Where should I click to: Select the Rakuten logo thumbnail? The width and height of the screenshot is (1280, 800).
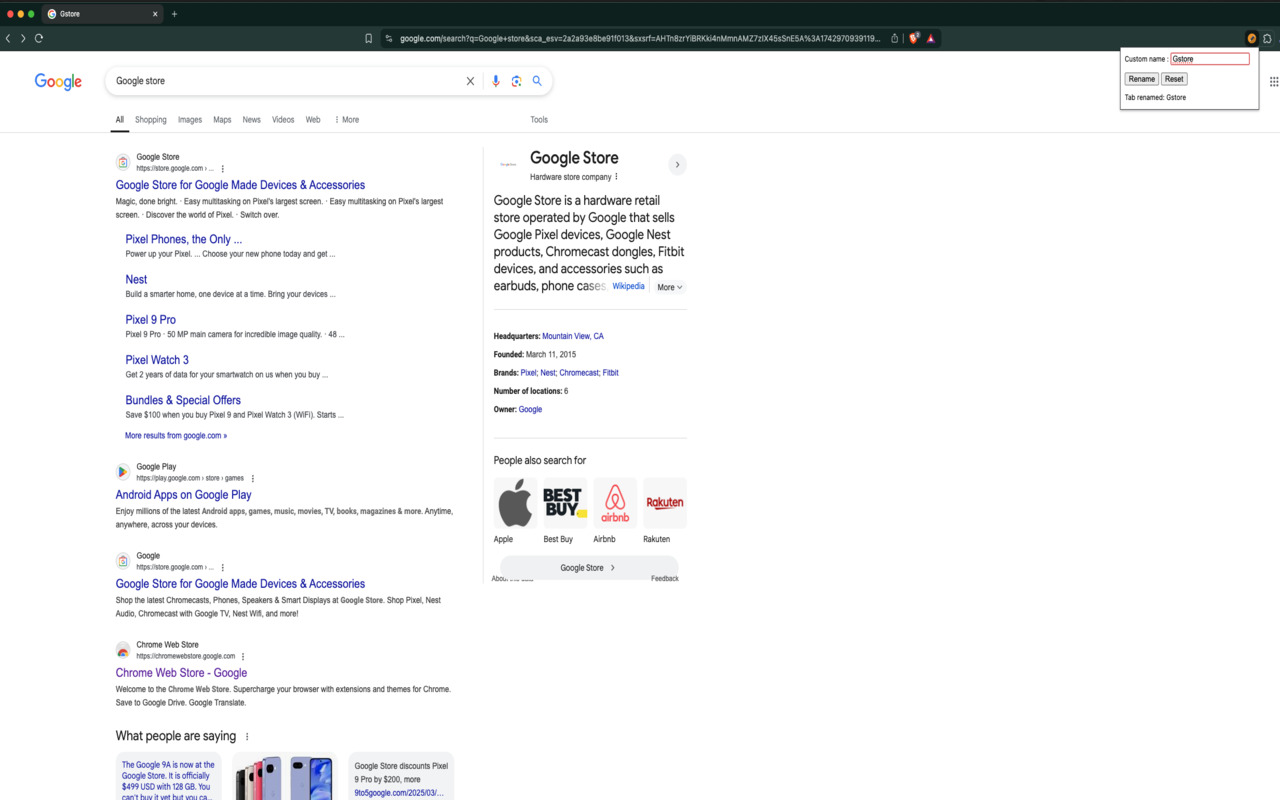(665, 503)
